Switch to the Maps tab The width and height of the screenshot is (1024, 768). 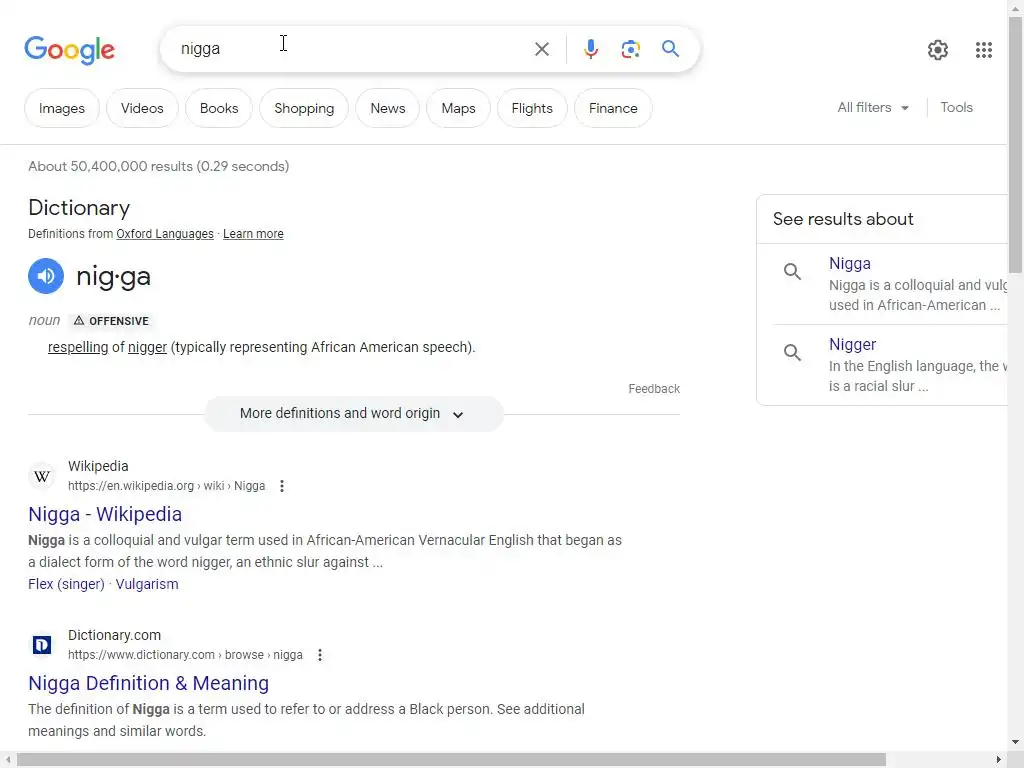click(x=458, y=108)
